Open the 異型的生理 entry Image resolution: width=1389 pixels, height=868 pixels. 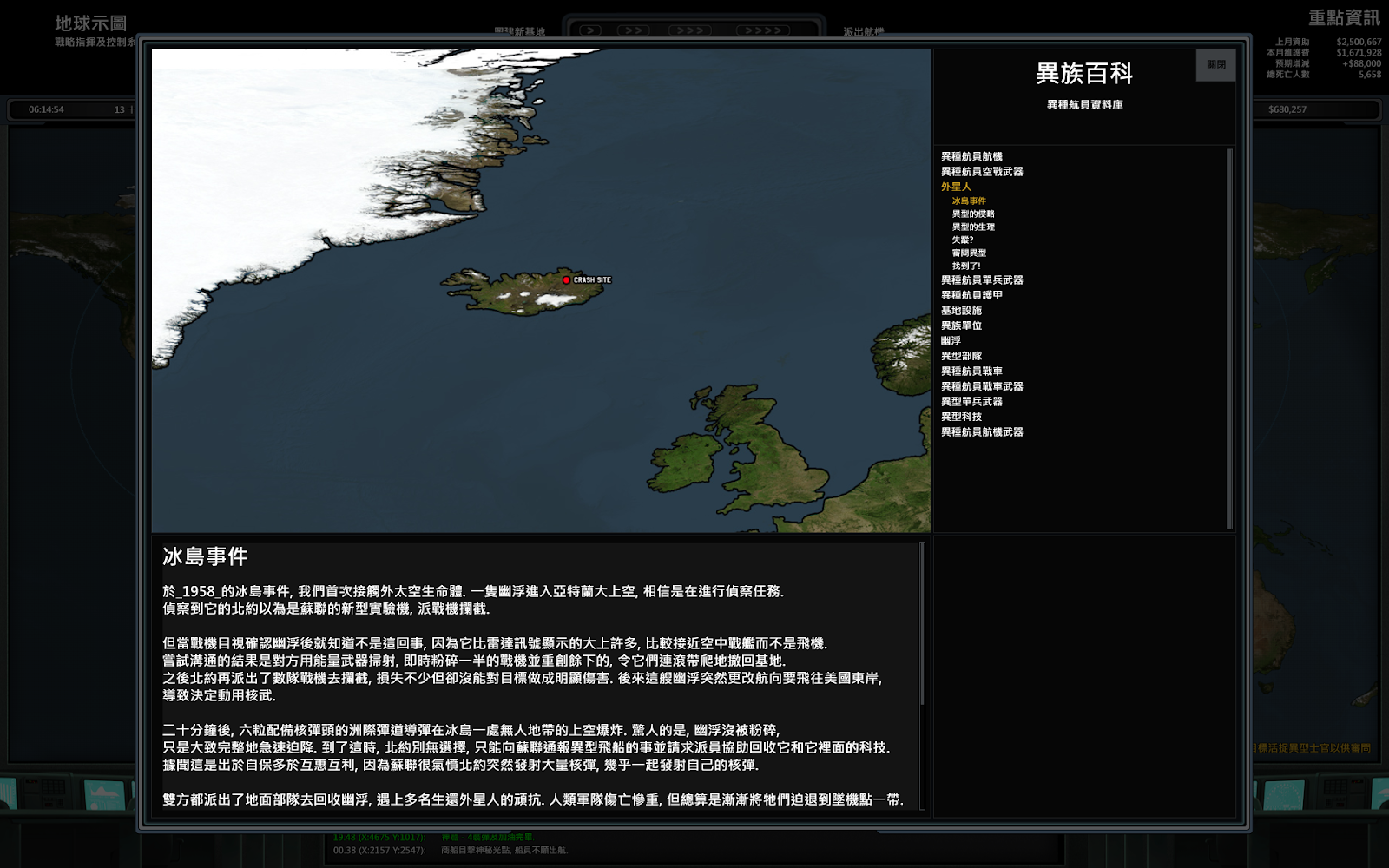973,227
